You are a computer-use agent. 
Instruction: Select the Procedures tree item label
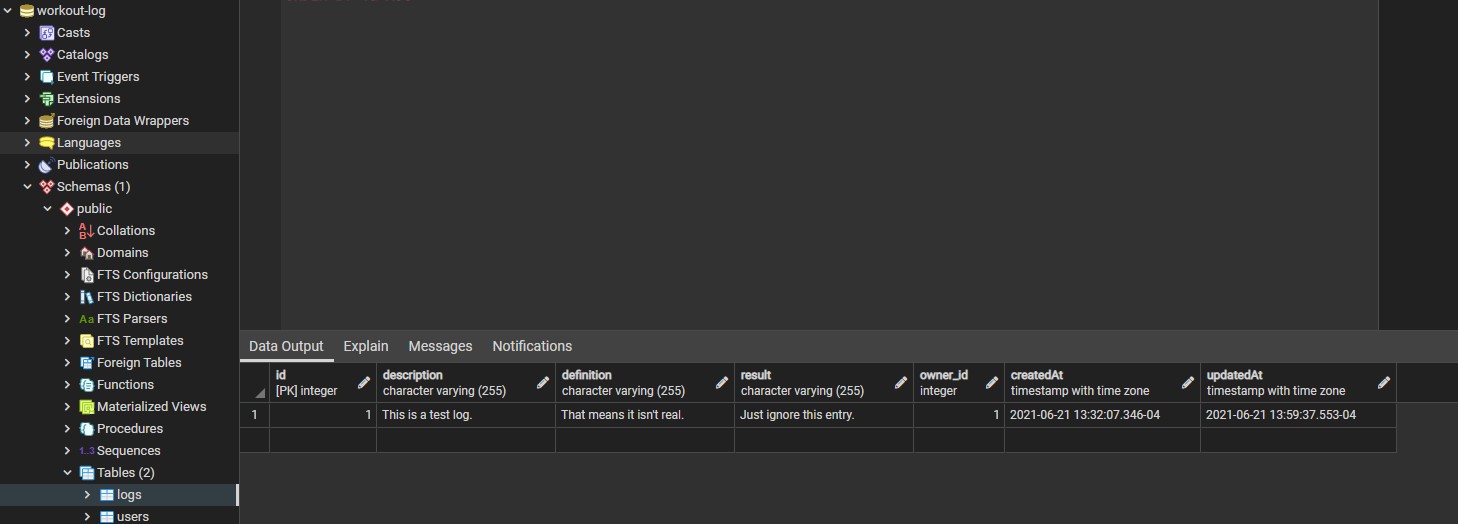click(130, 429)
